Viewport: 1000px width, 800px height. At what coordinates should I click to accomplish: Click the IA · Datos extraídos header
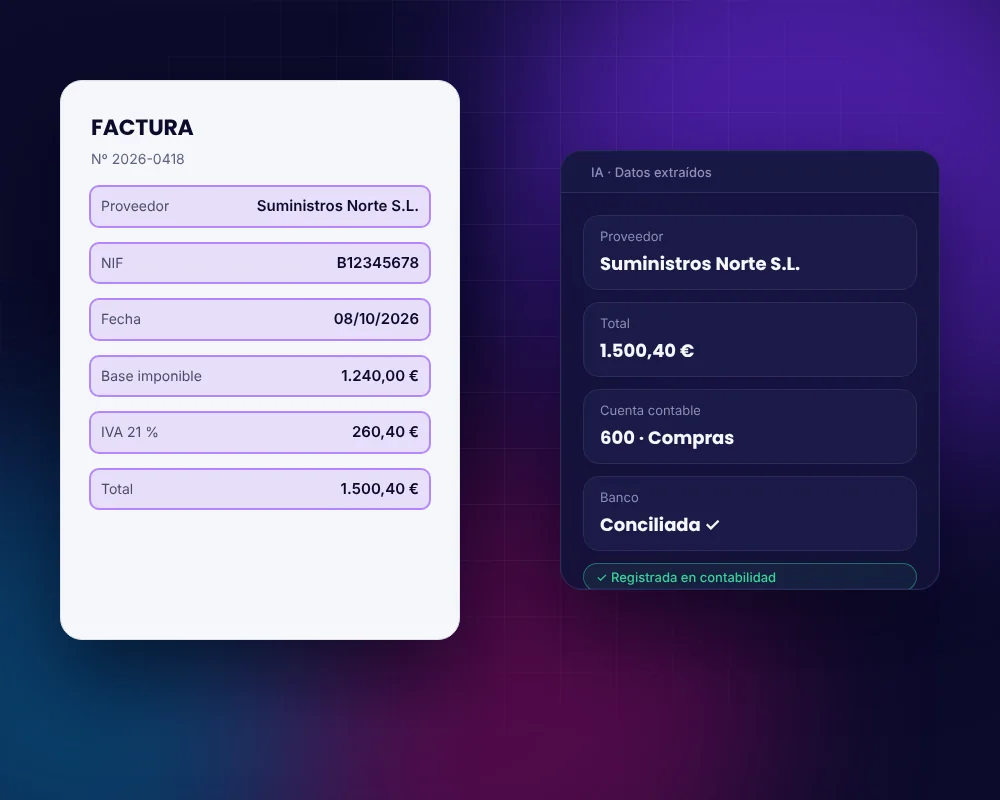(x=651, y=172)
